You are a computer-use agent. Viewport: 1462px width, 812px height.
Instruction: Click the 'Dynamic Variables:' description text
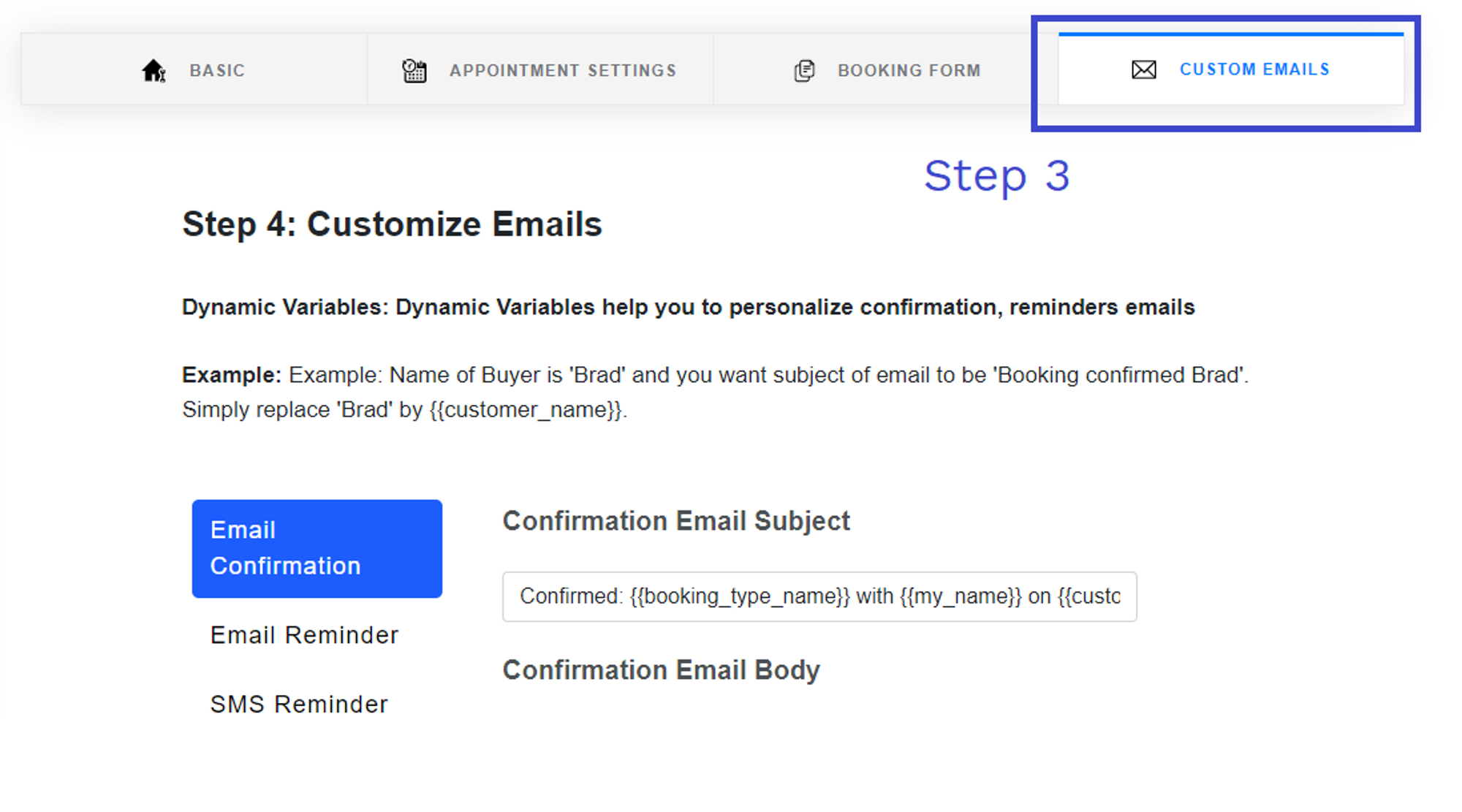[689, 307]
